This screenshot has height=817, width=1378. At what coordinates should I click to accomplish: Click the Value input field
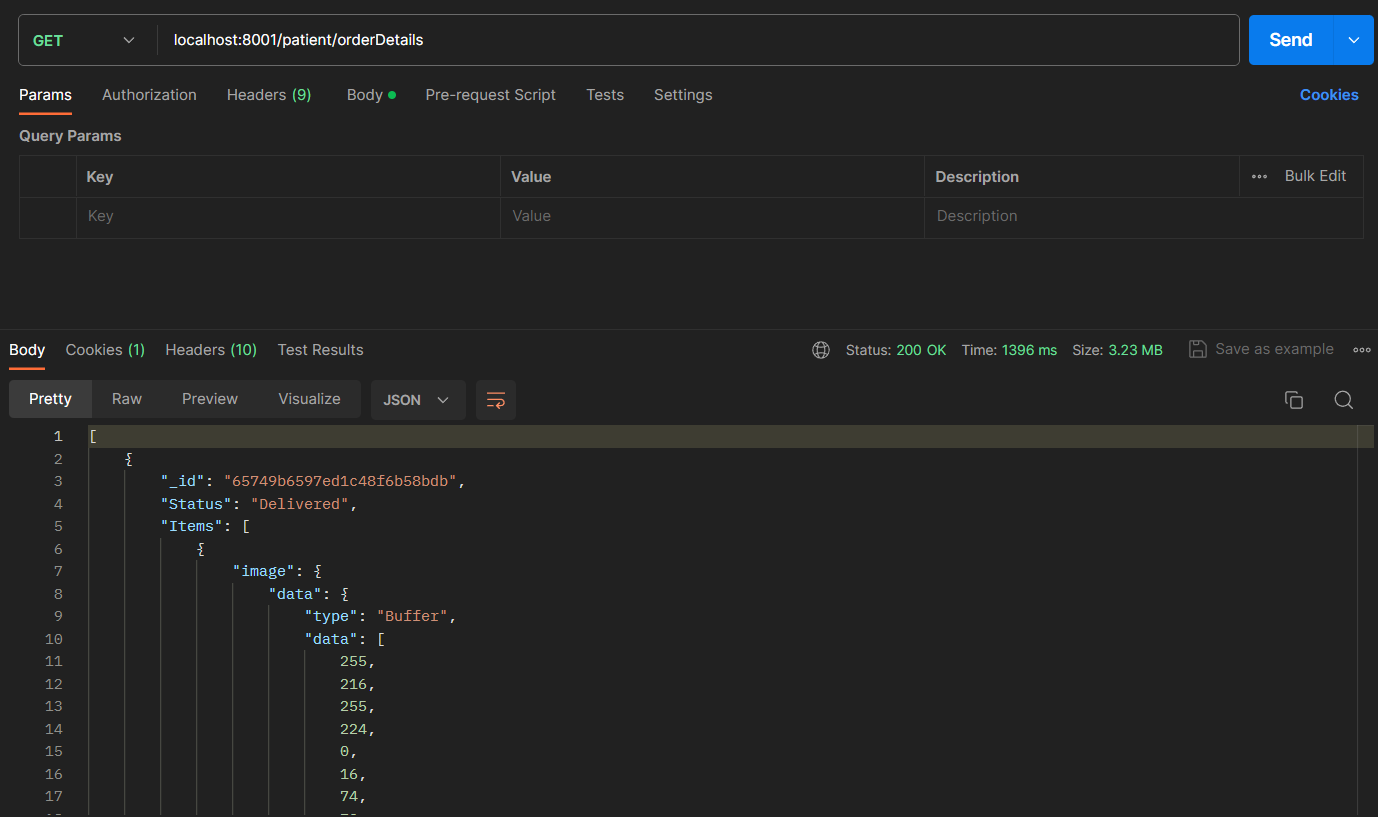[x=712, y=216]
